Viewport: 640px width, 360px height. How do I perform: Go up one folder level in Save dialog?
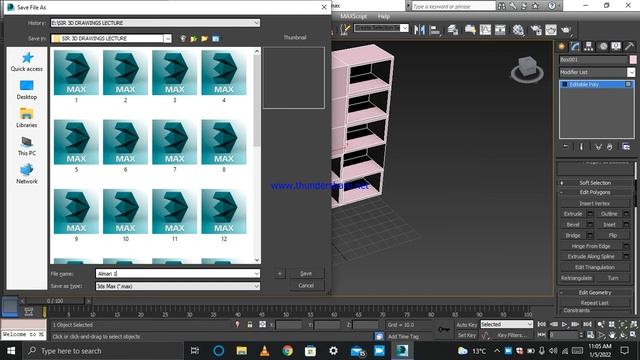[x=193, y=39]
